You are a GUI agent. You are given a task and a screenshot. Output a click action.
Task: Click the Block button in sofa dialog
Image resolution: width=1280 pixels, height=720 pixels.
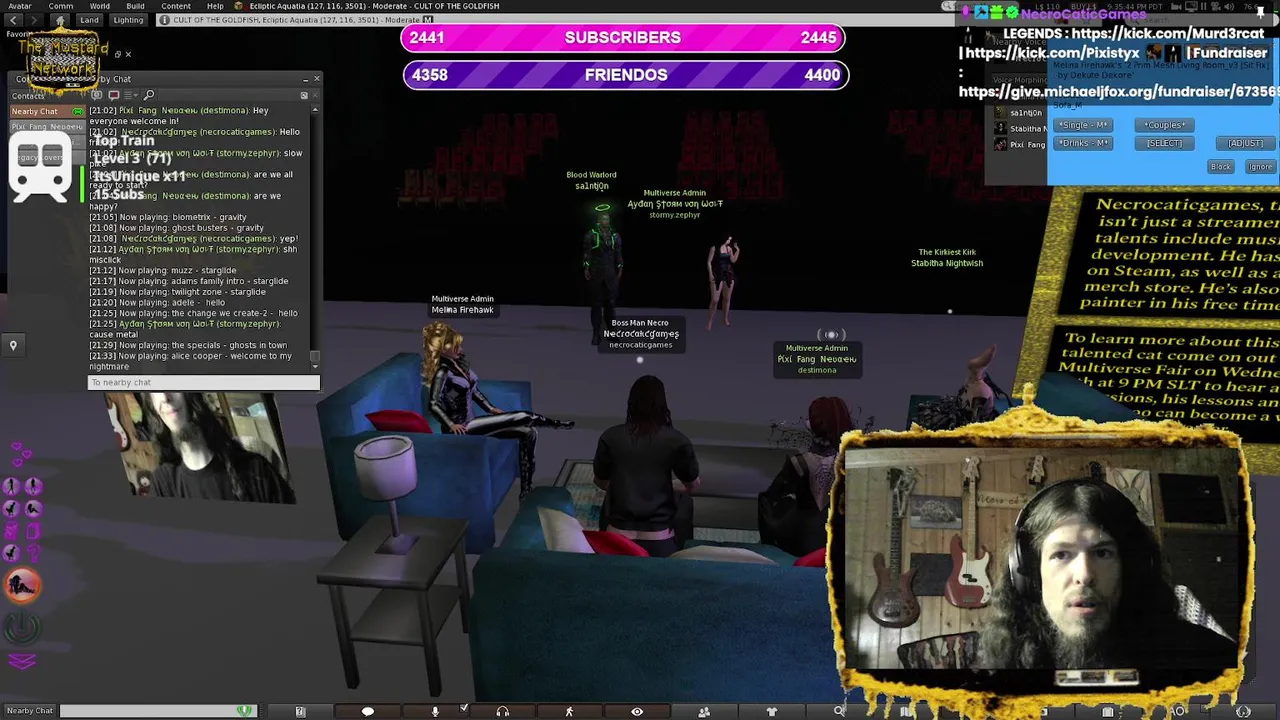[x=1221, y=167]
